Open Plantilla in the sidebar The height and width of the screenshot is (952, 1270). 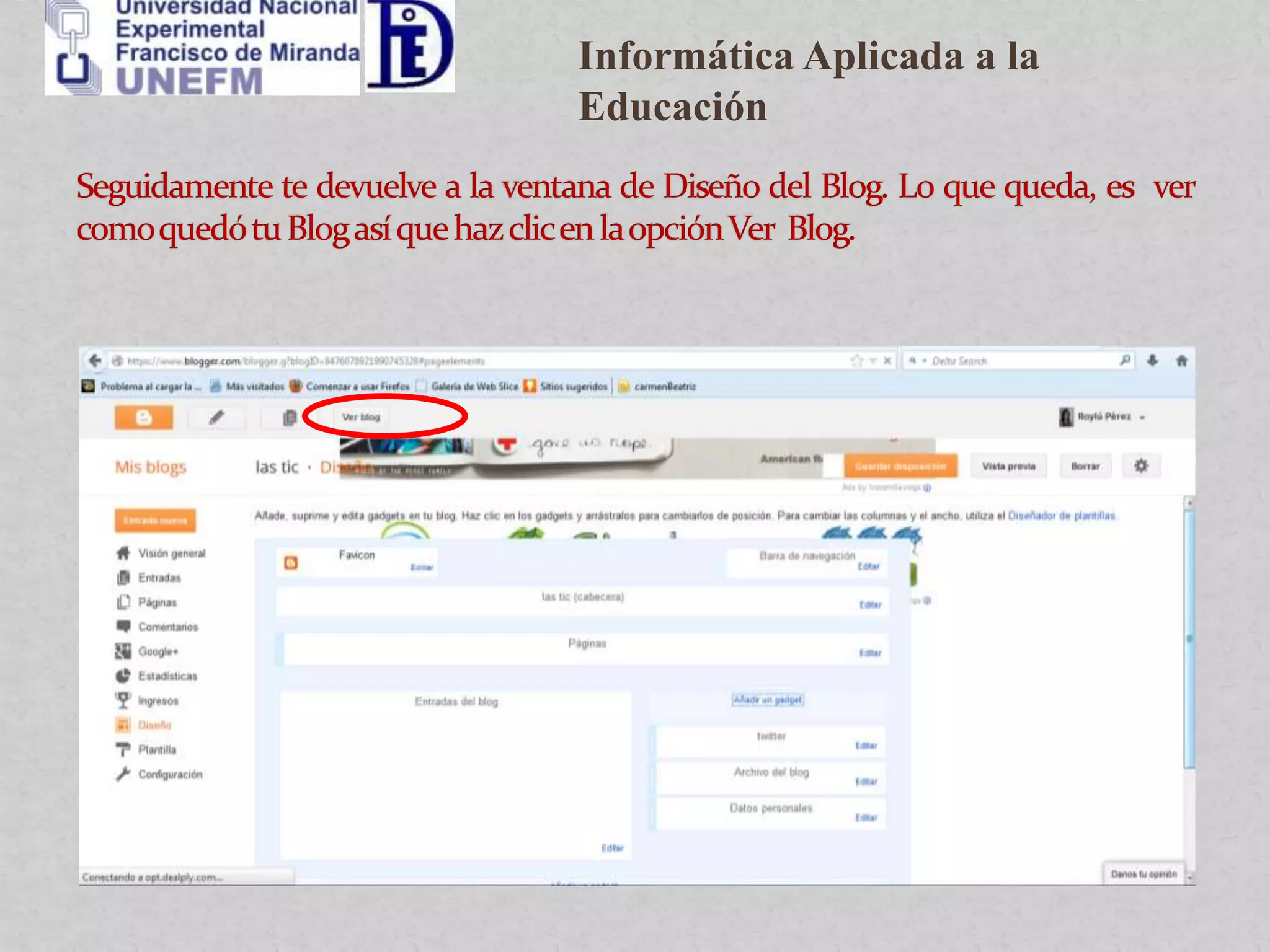tap(157, 749)
